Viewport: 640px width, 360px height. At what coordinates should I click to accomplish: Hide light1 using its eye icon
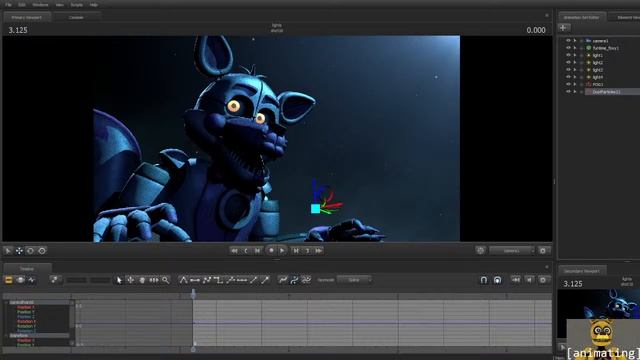point(568,55)
